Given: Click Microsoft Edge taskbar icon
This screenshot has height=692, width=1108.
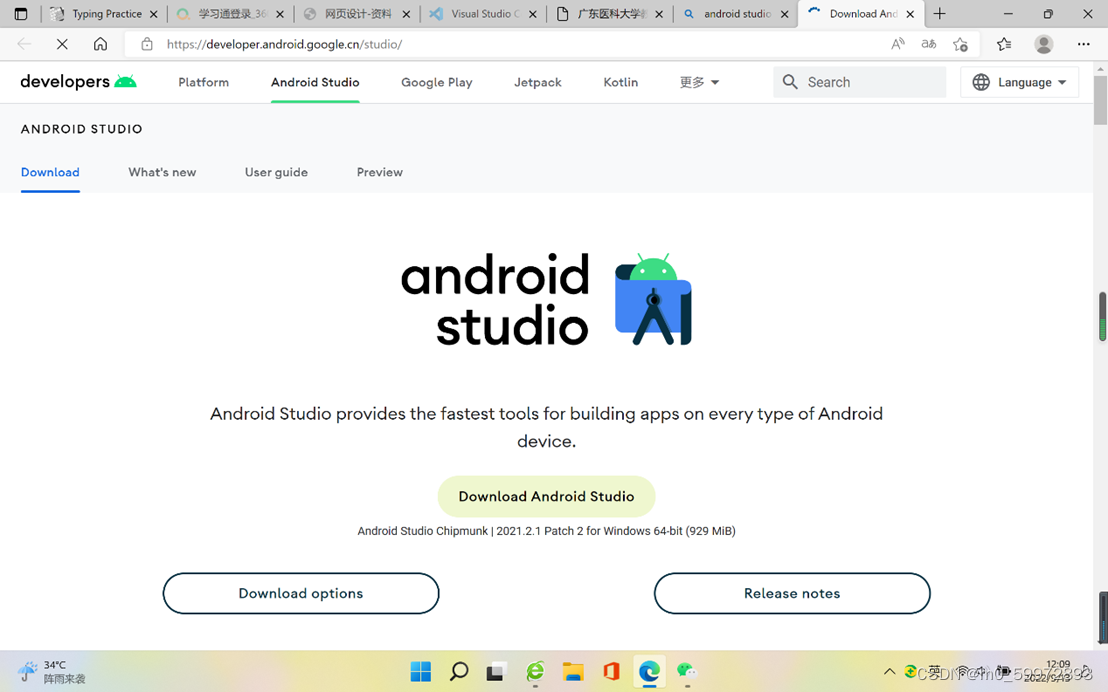Looking at the screenshot, I should click(x=649, y=671).
